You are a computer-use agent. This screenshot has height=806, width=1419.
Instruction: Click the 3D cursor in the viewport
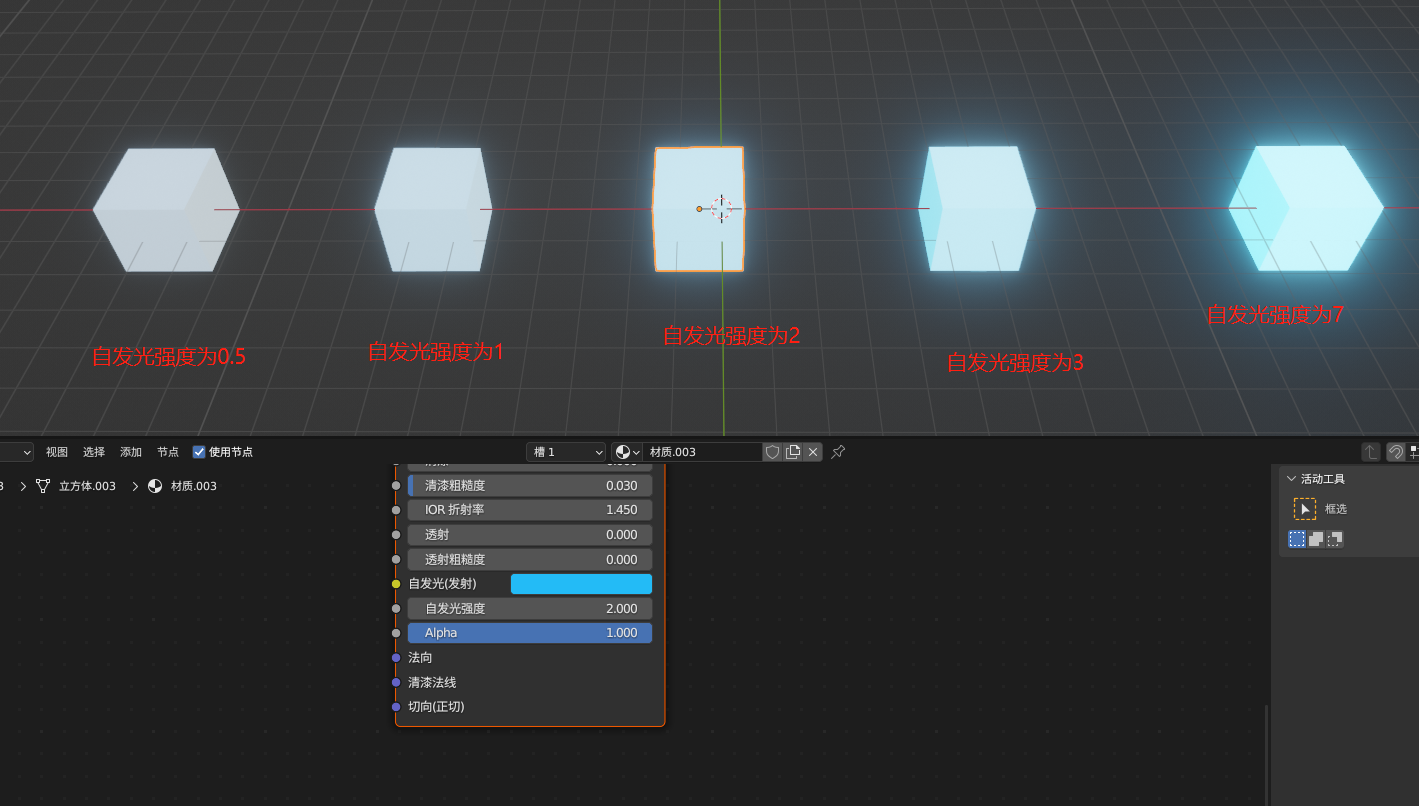point(721,208)
